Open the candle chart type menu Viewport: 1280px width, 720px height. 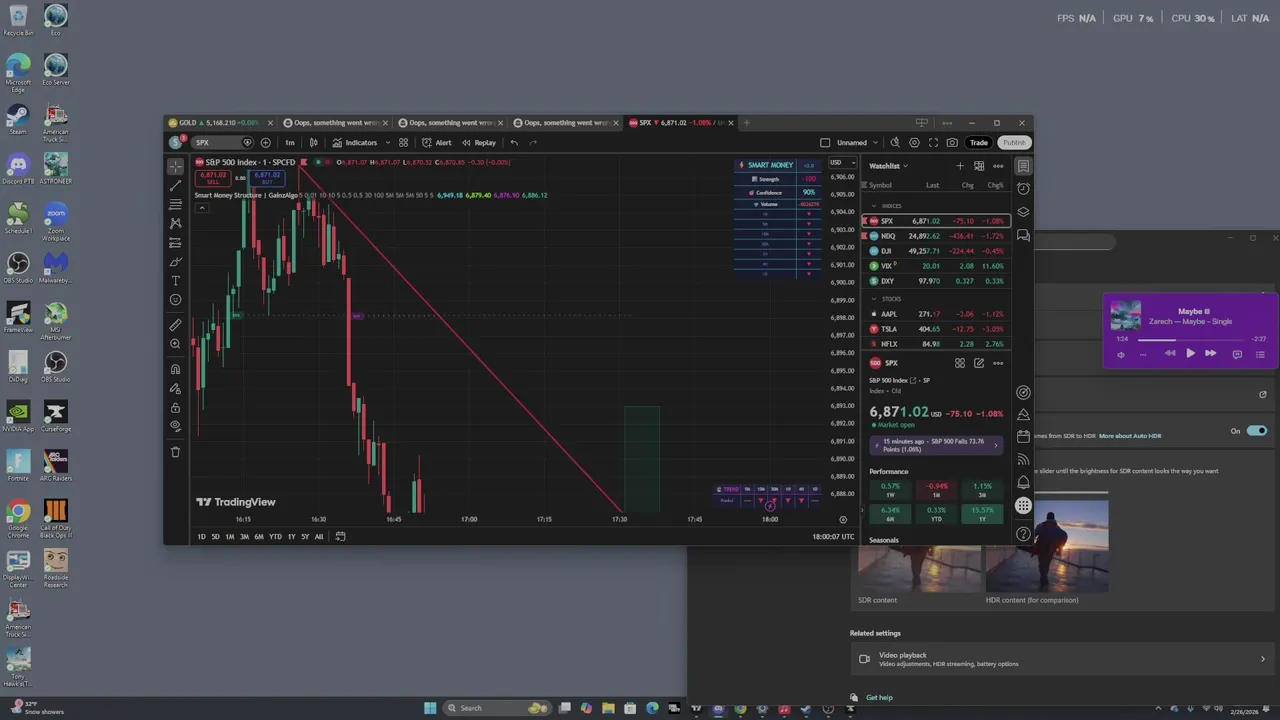(314, 142)
